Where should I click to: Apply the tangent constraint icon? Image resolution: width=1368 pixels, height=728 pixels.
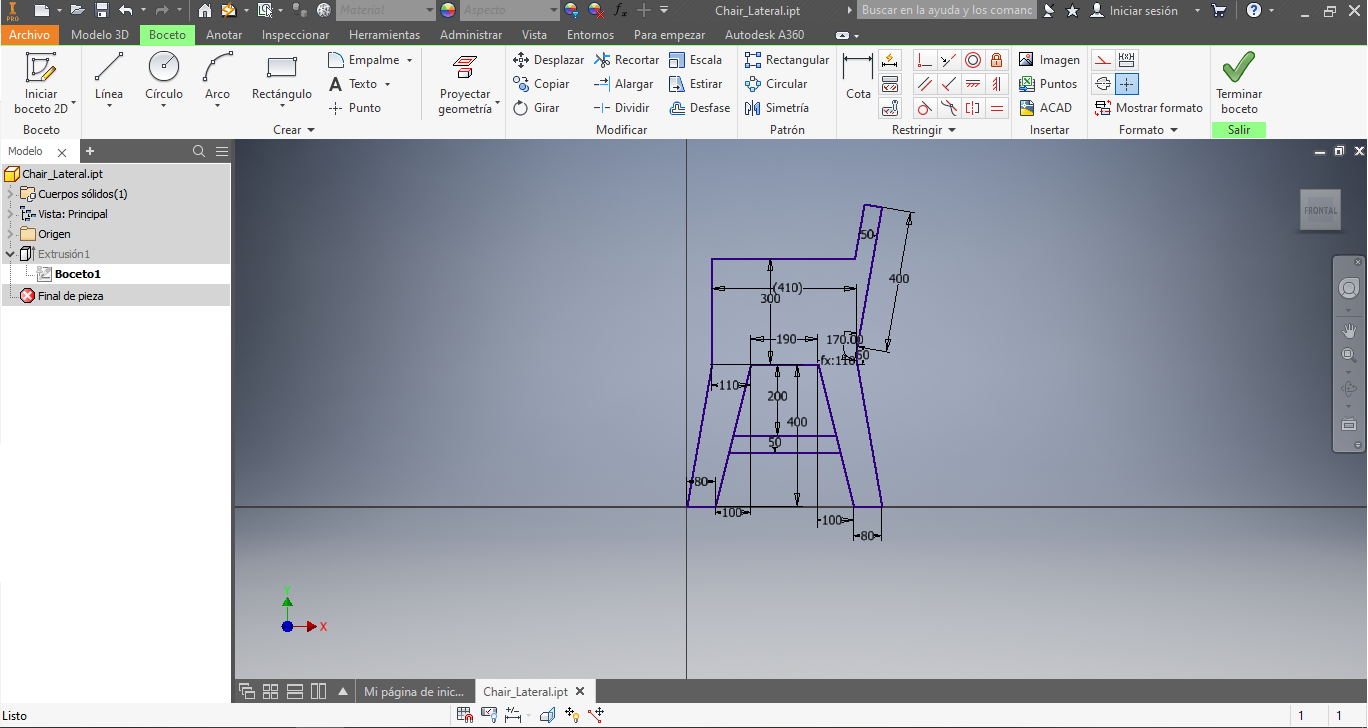pyautogui.click(x=925, y=108)
